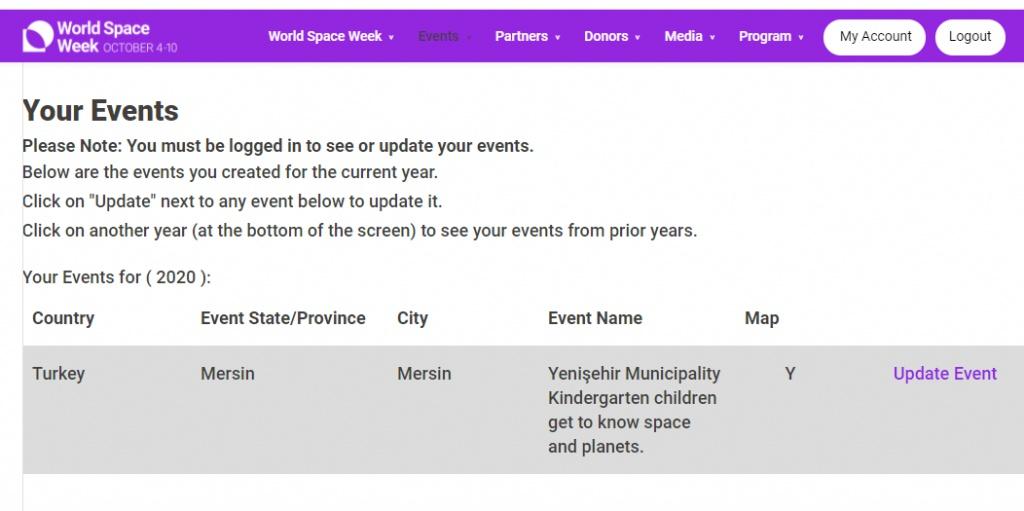Click the Yenişehir Municipality Kindergarten event name

point(633,410)
